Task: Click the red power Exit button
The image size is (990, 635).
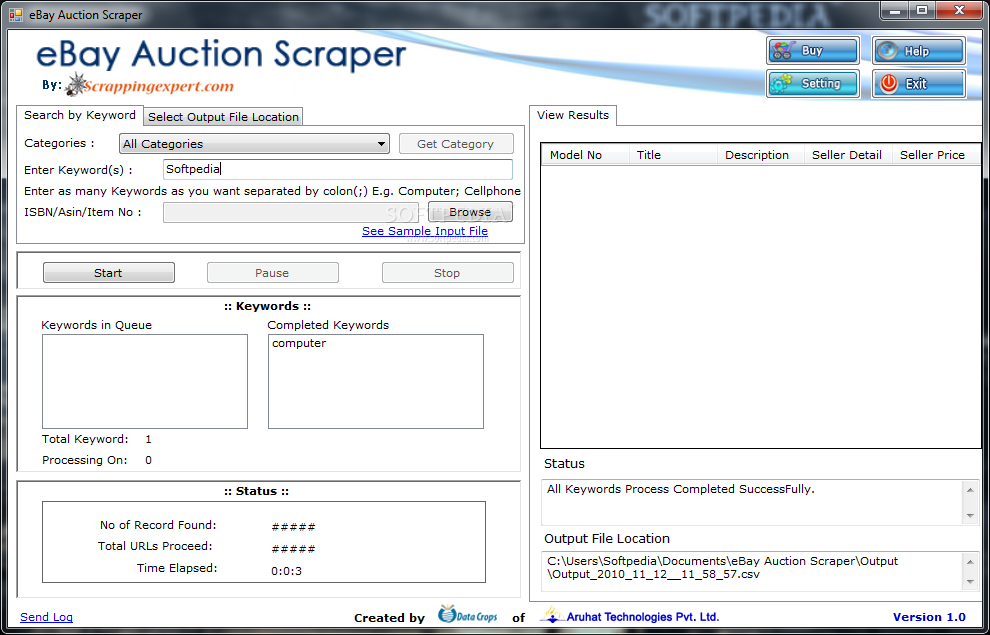Action: [x=919, y=83]
